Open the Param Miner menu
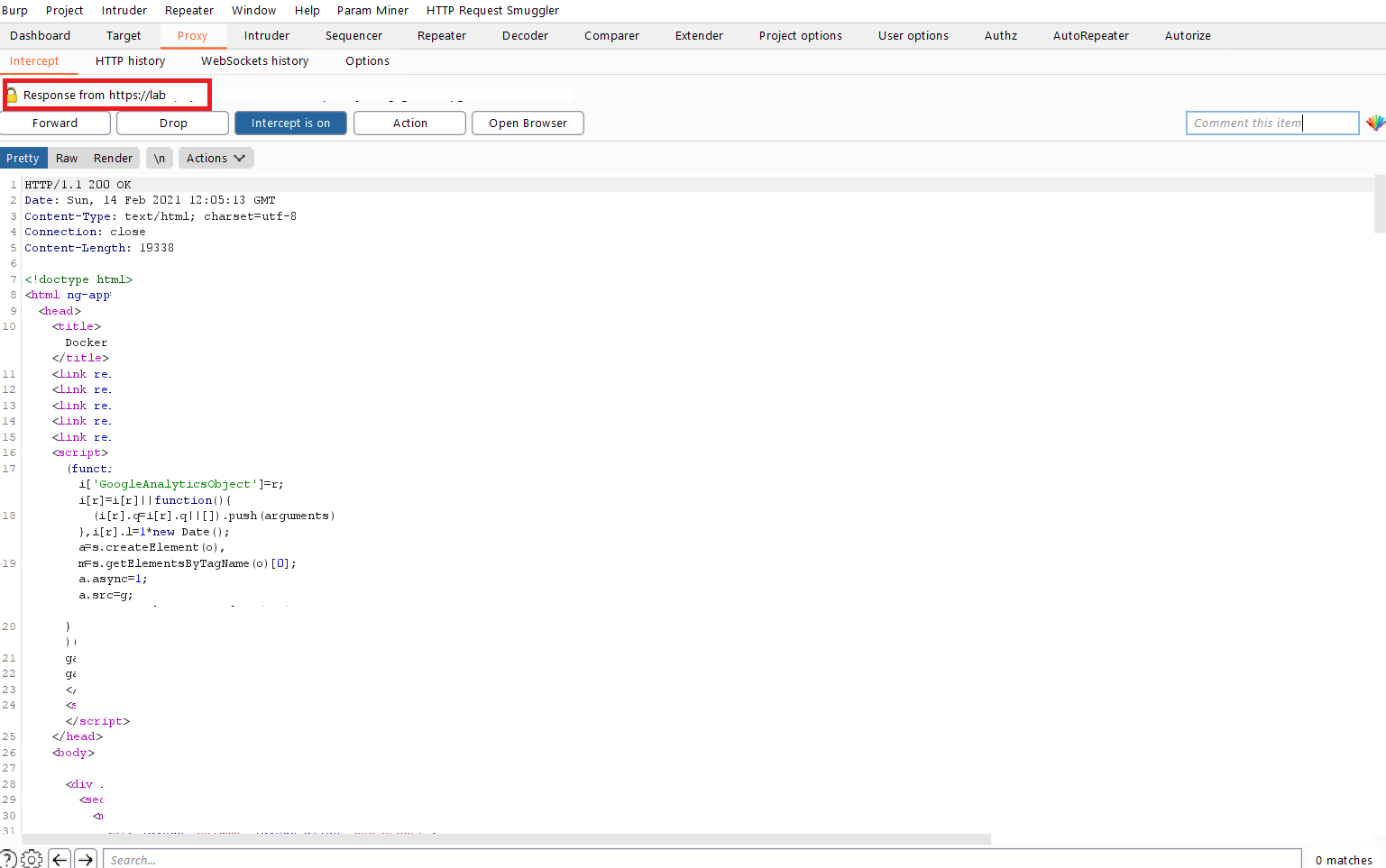 click(x=372, y=10)
